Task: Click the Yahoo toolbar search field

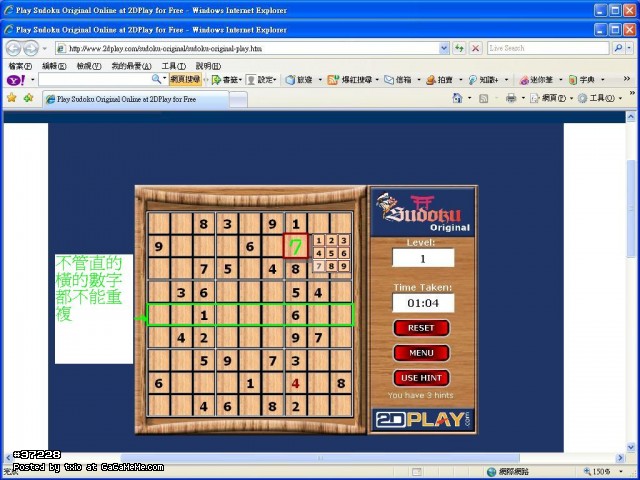Action: (95, 79)
